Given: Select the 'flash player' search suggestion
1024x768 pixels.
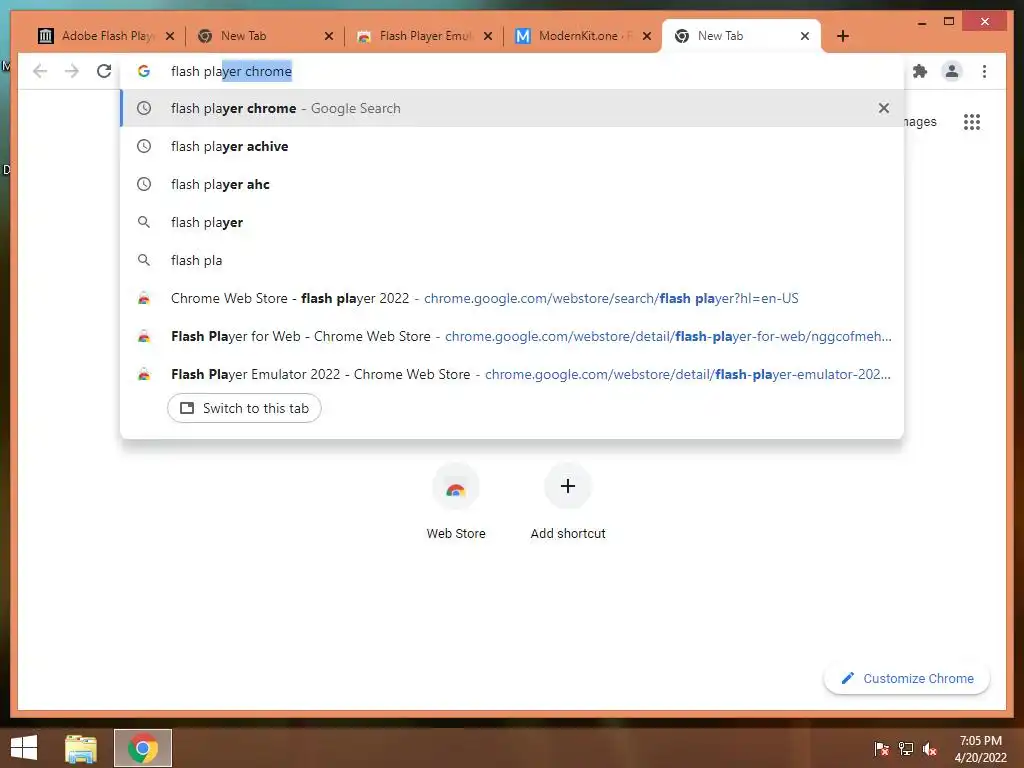Looking at the screenshot, I should [x=512, y=222].
